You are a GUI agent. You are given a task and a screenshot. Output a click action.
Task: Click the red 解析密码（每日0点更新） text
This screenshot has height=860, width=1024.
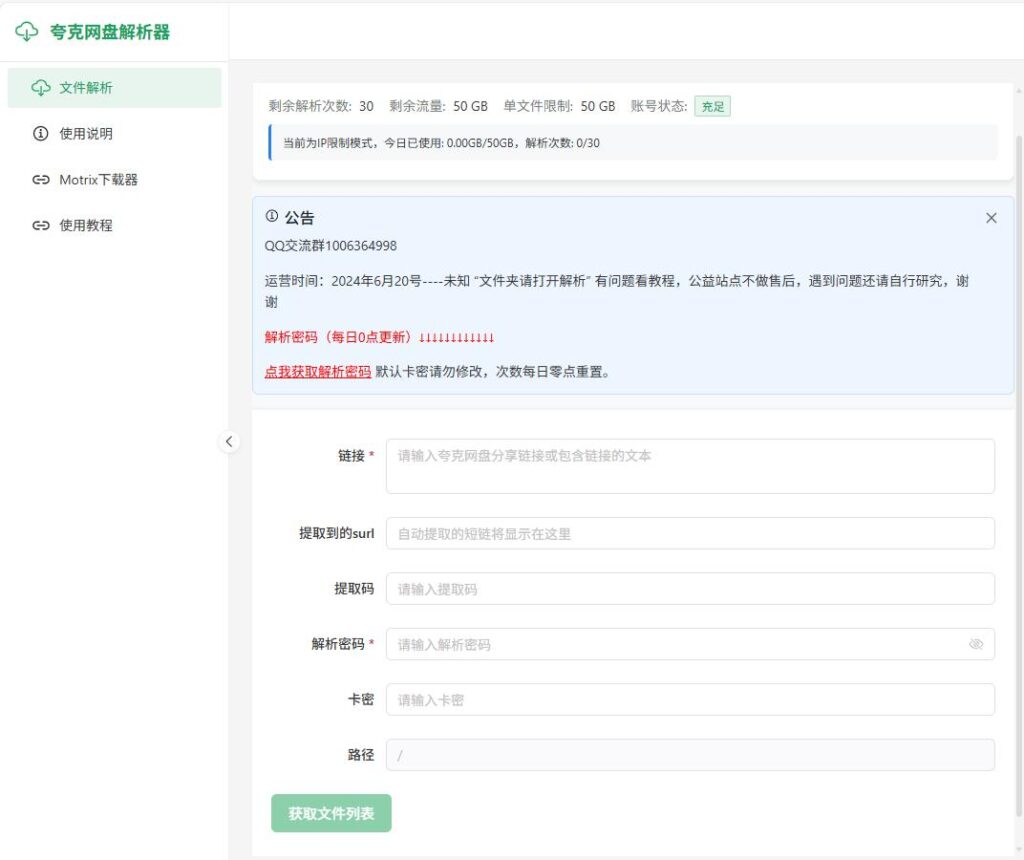pos(379,337)
